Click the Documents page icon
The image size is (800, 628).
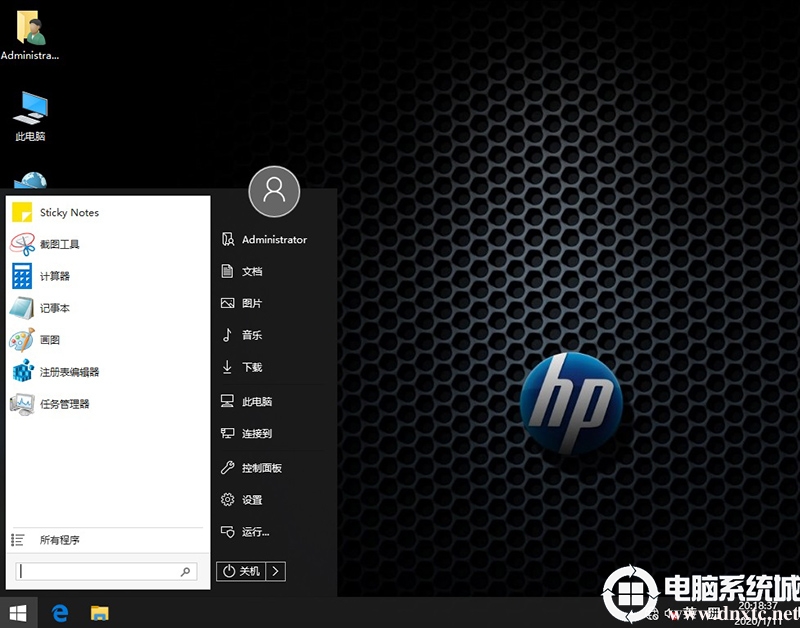click(227, 271)
